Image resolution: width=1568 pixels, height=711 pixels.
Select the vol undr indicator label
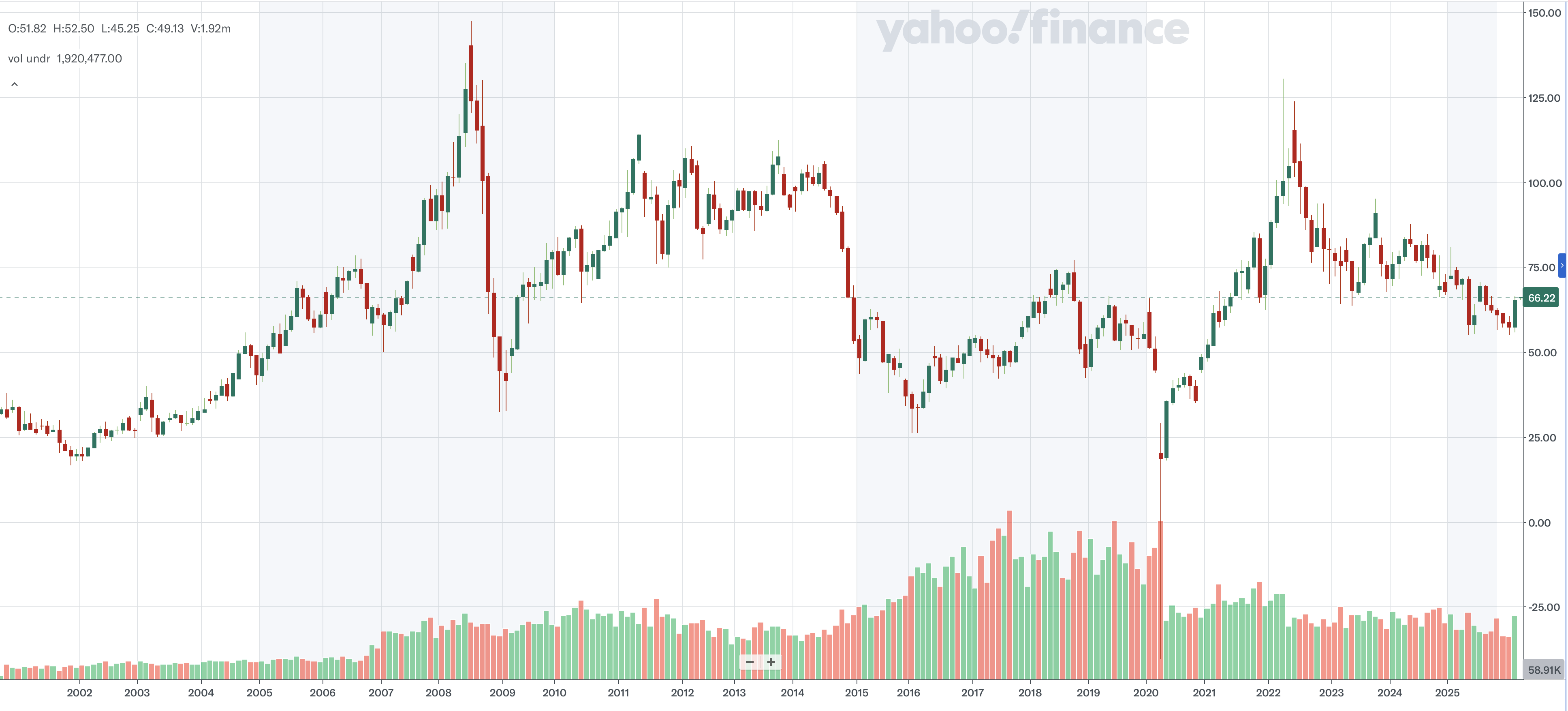pyautogui.click(x=29, y=58)
